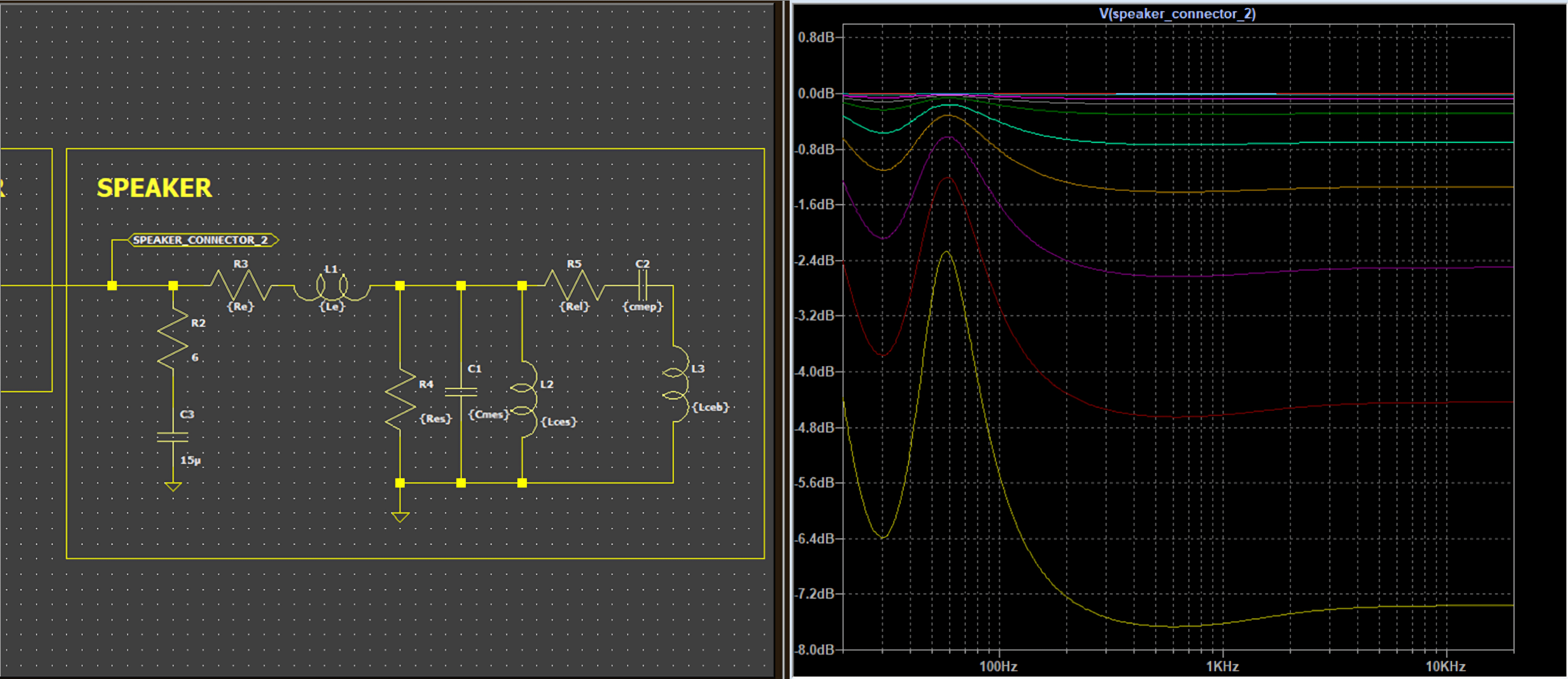Screen dimensions: 1568x679
Task: Select resistor R5 symbol
Action: click(x=574, y=285)
